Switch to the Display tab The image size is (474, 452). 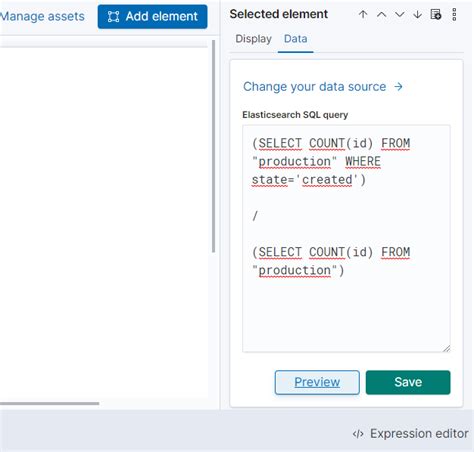253,39
